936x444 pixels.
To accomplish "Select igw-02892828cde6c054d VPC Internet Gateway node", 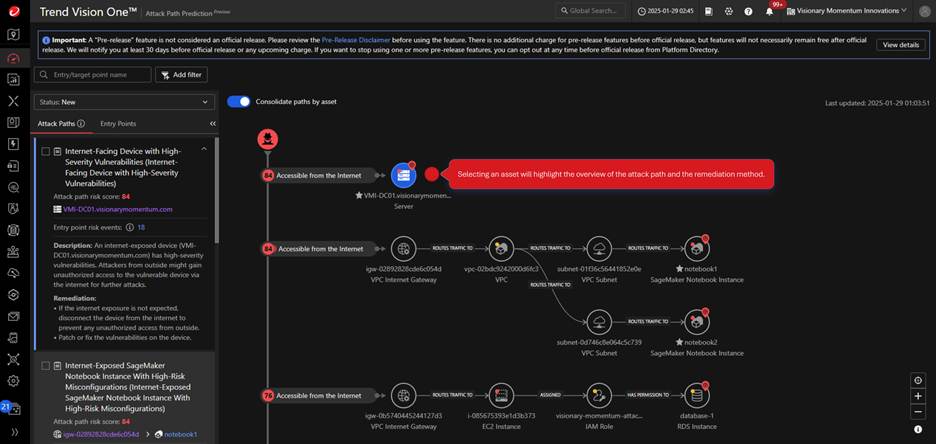I will pyautogui.click(x=404, y=248).
